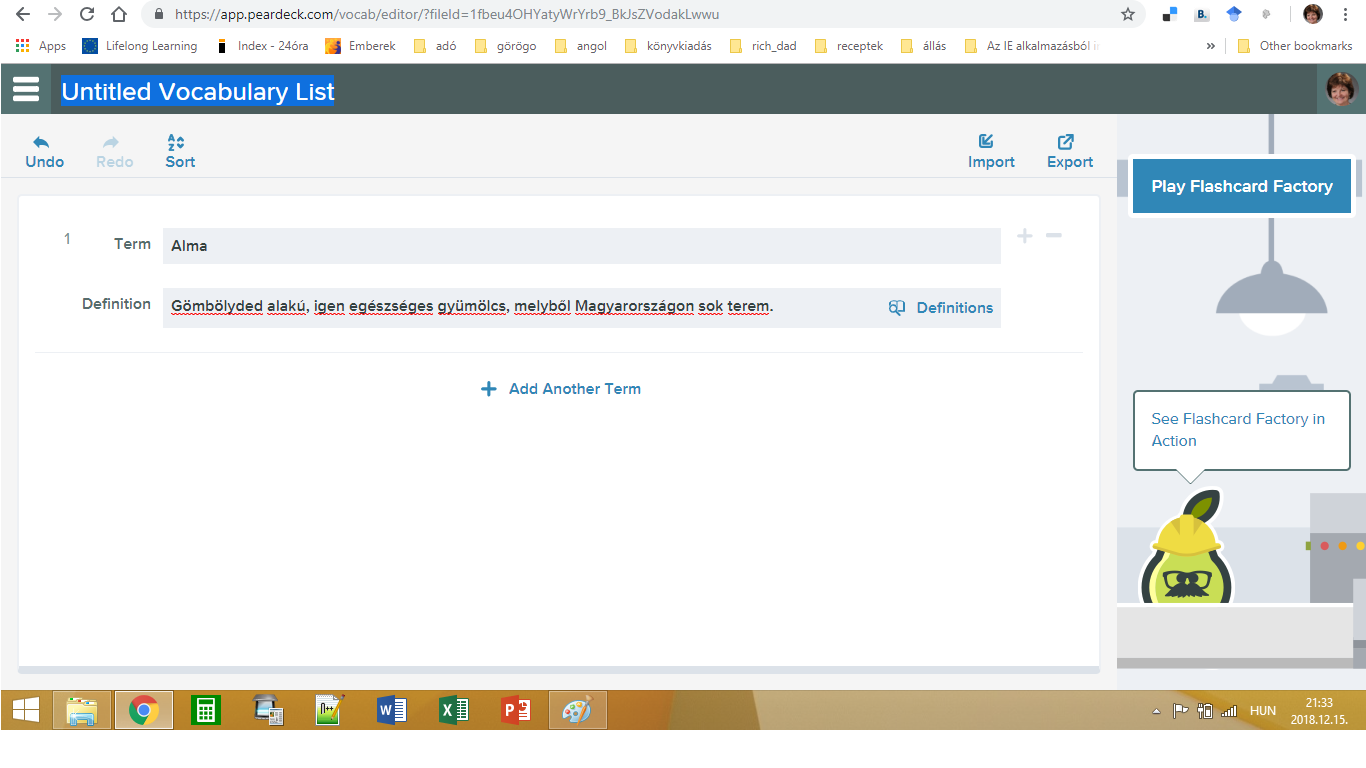Click the plus icon beside term 1
Image resolution: width=1366 pixels, height=768 pixels.
pos(1024,236)
